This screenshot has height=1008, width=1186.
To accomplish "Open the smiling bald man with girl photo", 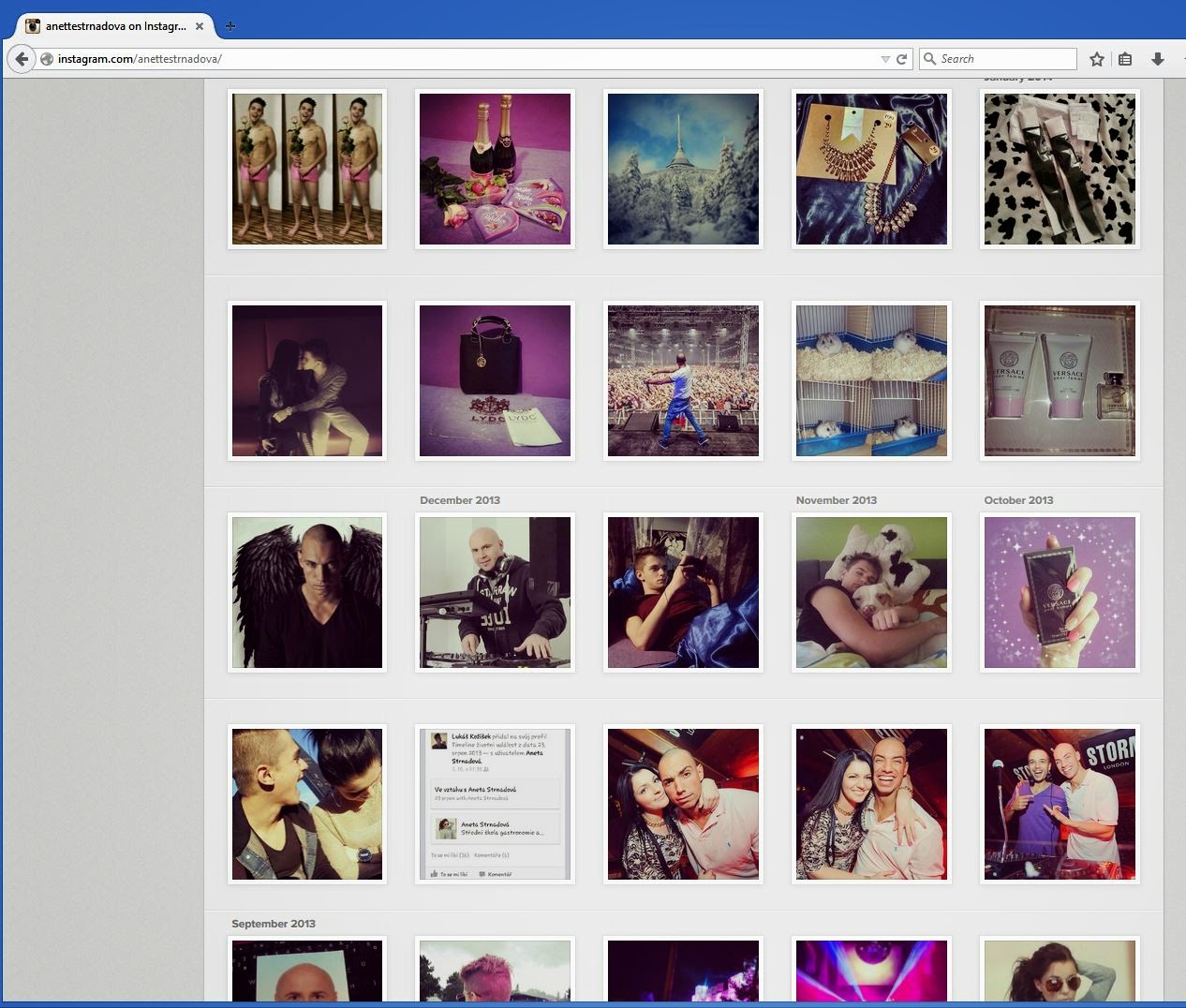I will 871,804.
